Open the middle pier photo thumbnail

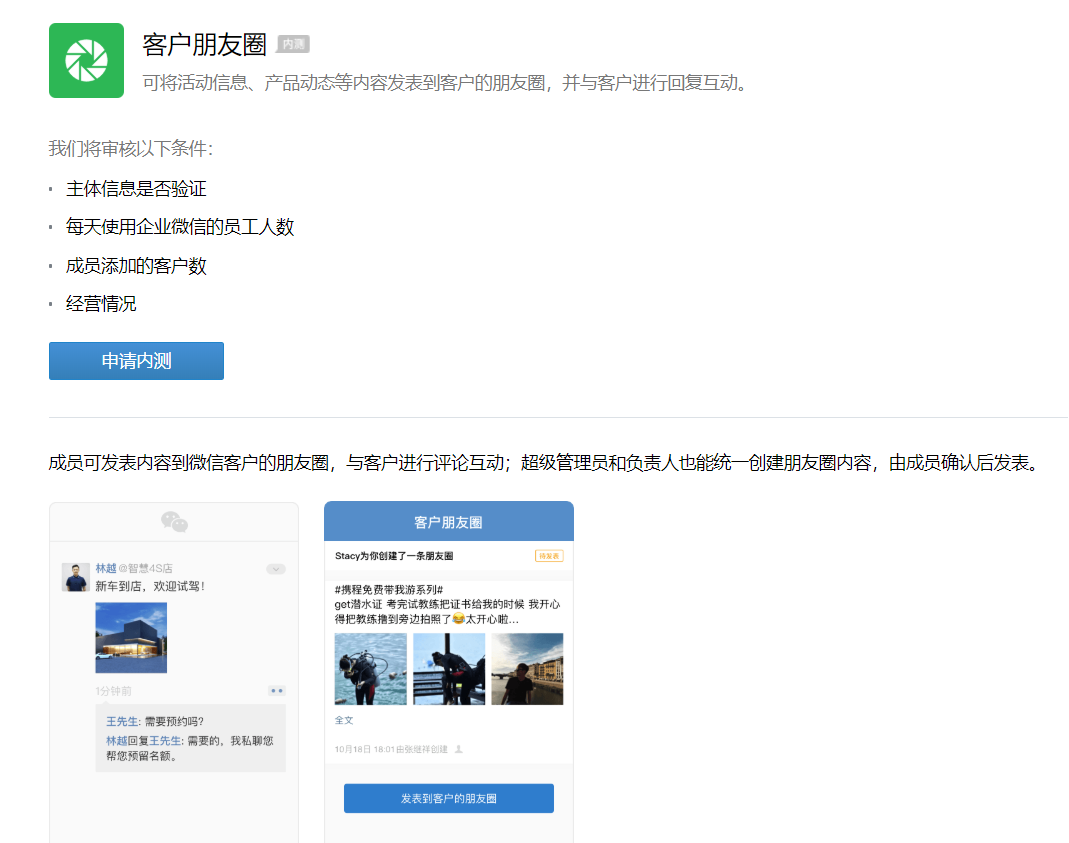click(449, 669)
